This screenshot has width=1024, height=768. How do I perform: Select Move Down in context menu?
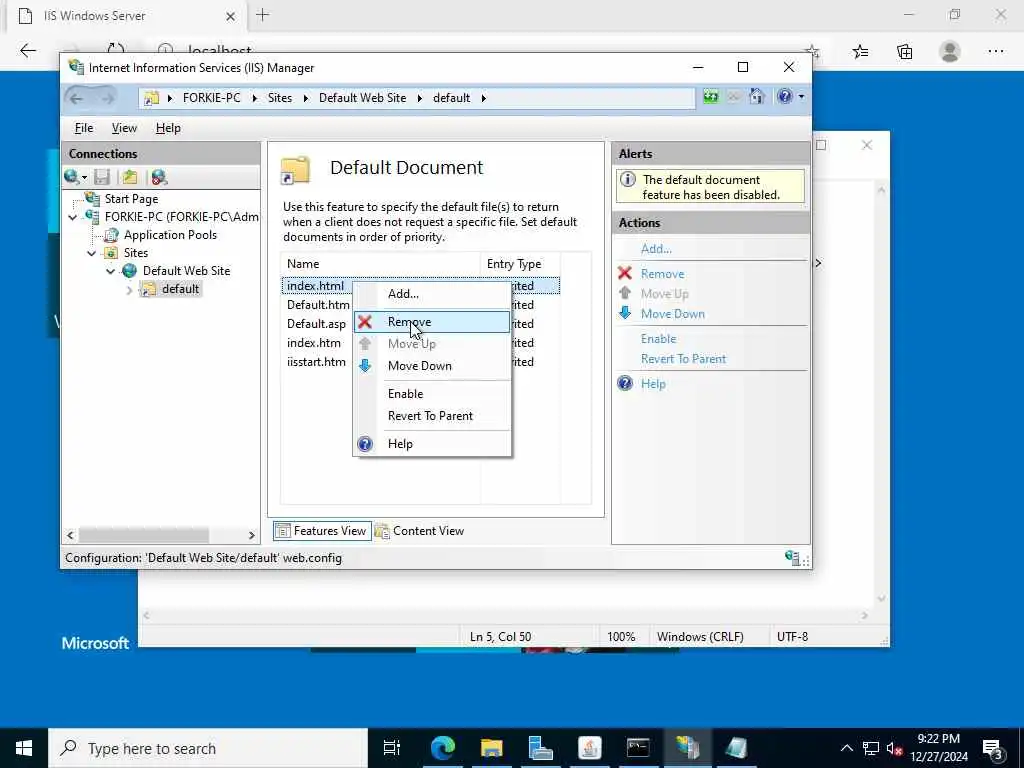(419, 366)
